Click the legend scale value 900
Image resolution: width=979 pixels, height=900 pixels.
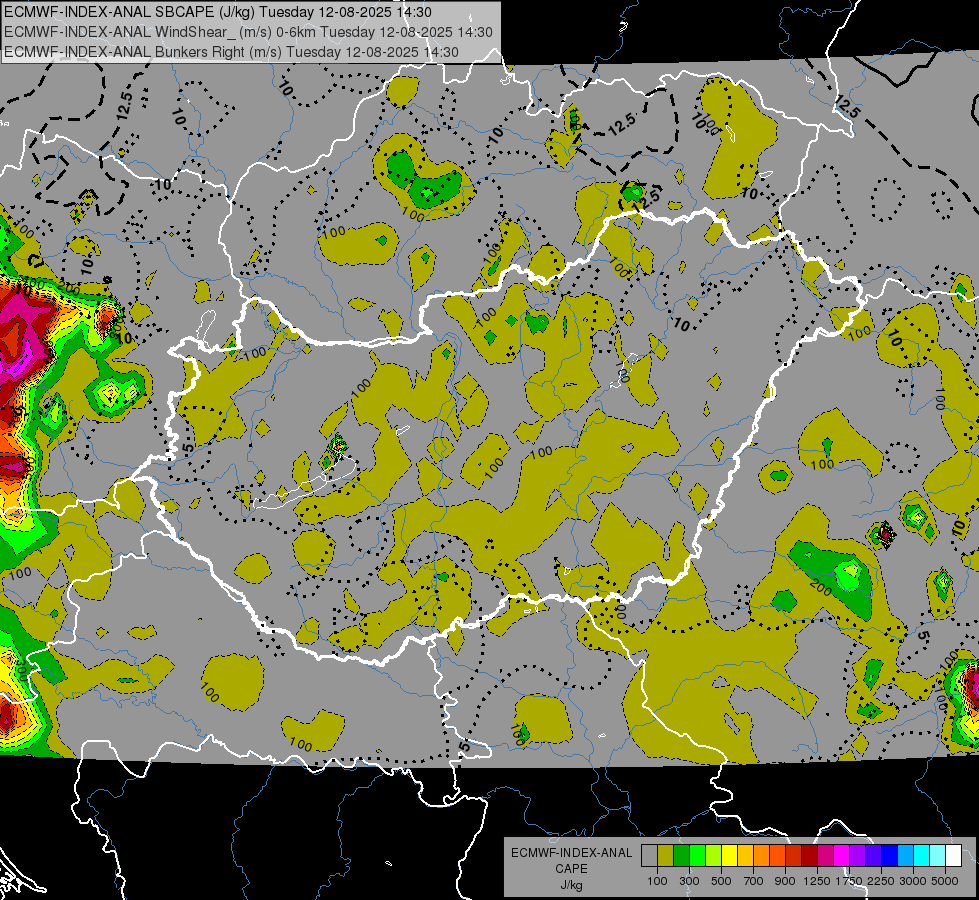(x=785, y=881)
